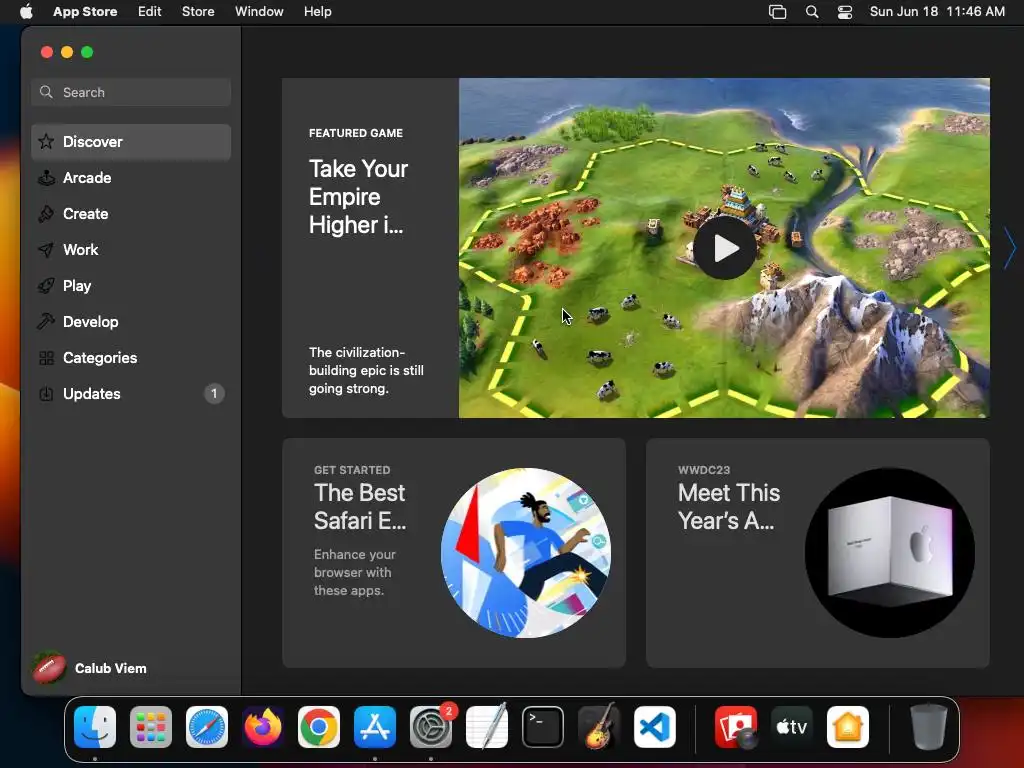This screenshot has width=1024, height=768.
Task: Open the Home app from the Dock
Action: (x=848, y=727)
